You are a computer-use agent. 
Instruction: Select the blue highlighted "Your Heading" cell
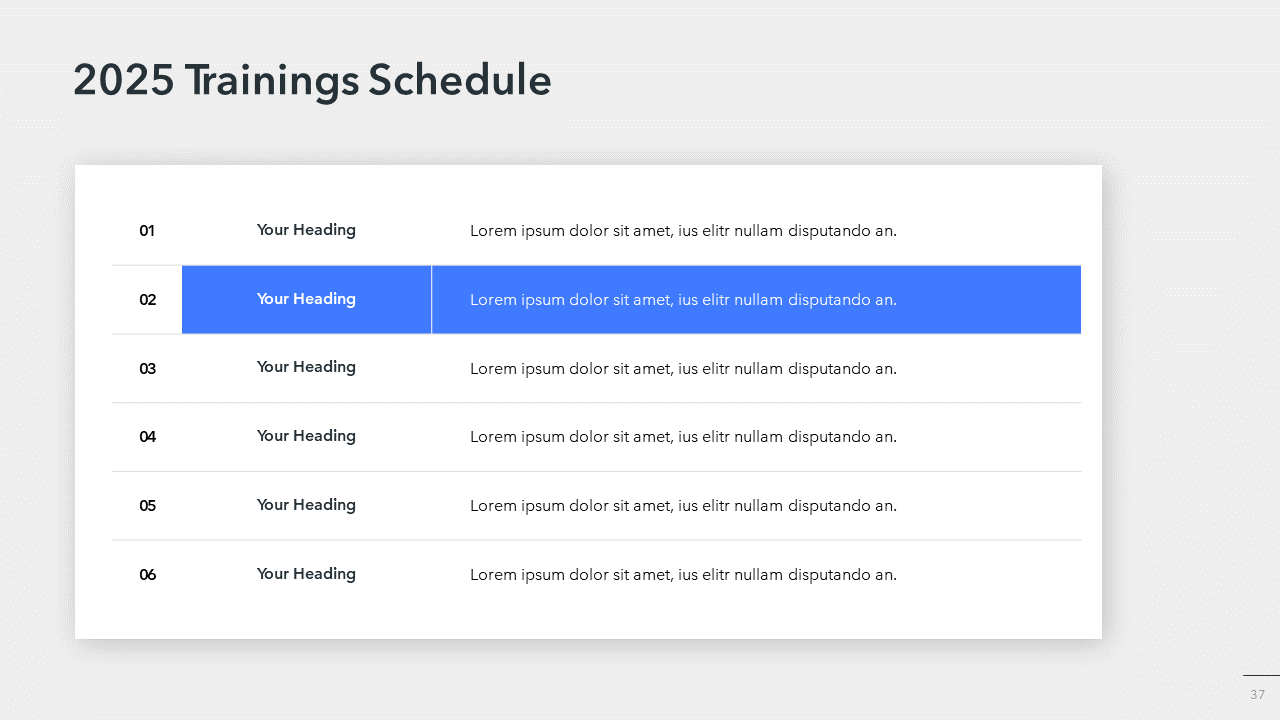[306, 299]
